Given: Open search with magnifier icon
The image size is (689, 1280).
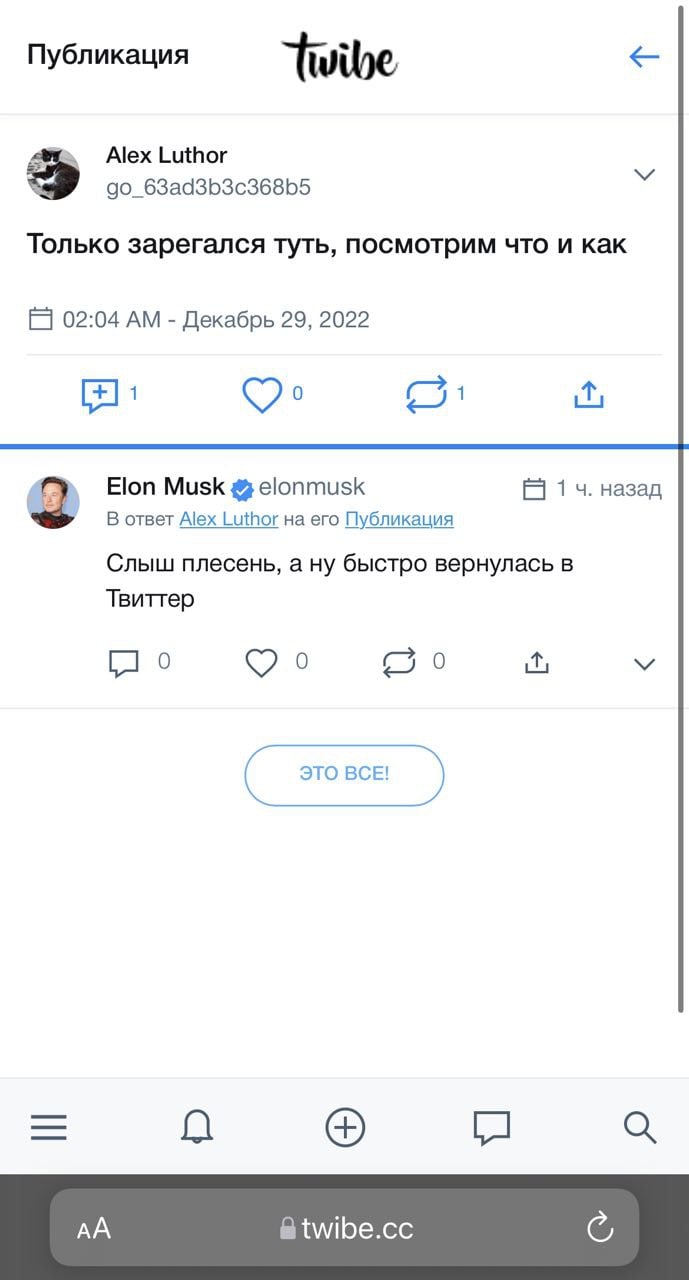Looking at the screenshot, I should (x=639, y=1128).
